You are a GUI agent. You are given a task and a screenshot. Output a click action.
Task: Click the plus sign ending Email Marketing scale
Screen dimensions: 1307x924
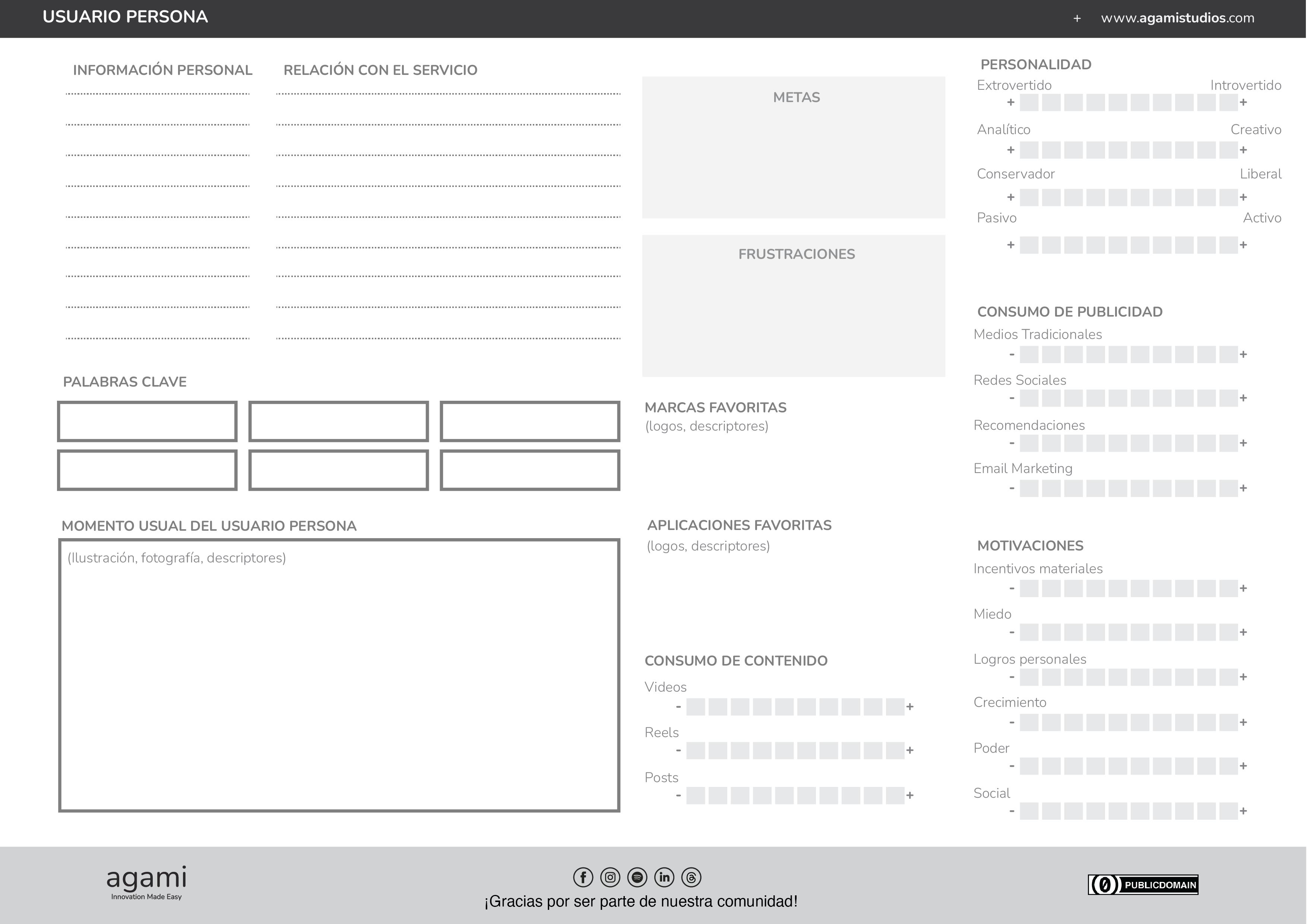click(1243, 488)
